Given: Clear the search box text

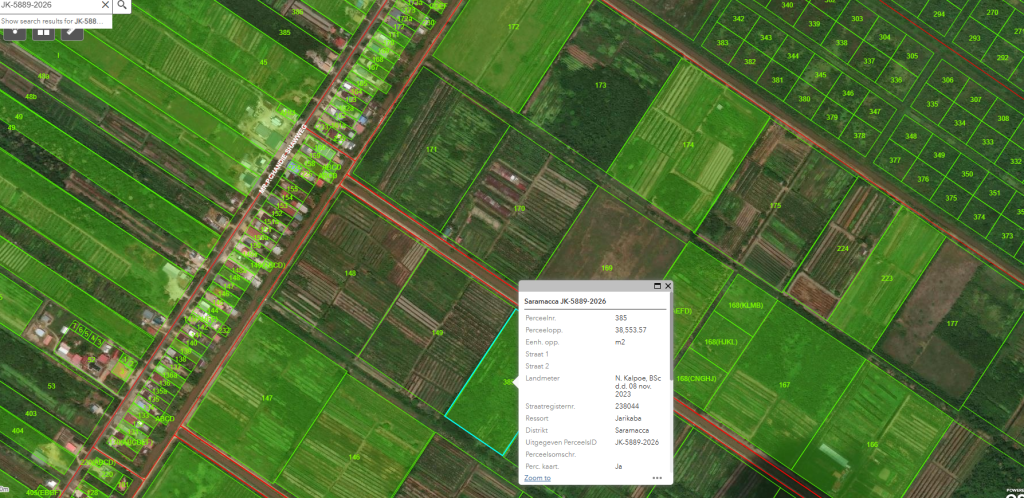Looking at the screenshot, I should click(x=104, y=5).
